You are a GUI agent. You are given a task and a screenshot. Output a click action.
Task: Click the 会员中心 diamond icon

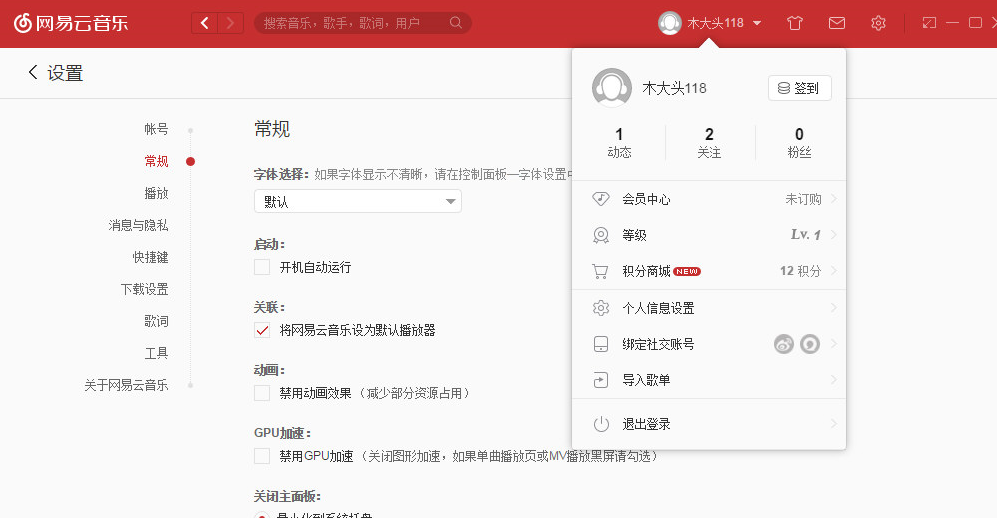click(x=601, y=199)
